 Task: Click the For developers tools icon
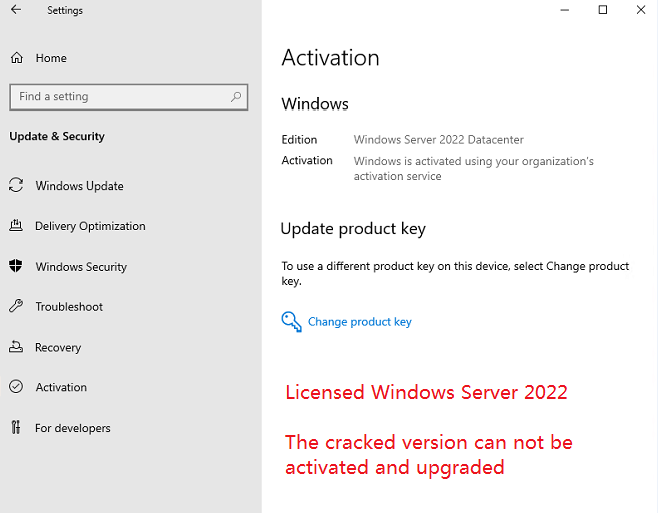coord(16,427)
